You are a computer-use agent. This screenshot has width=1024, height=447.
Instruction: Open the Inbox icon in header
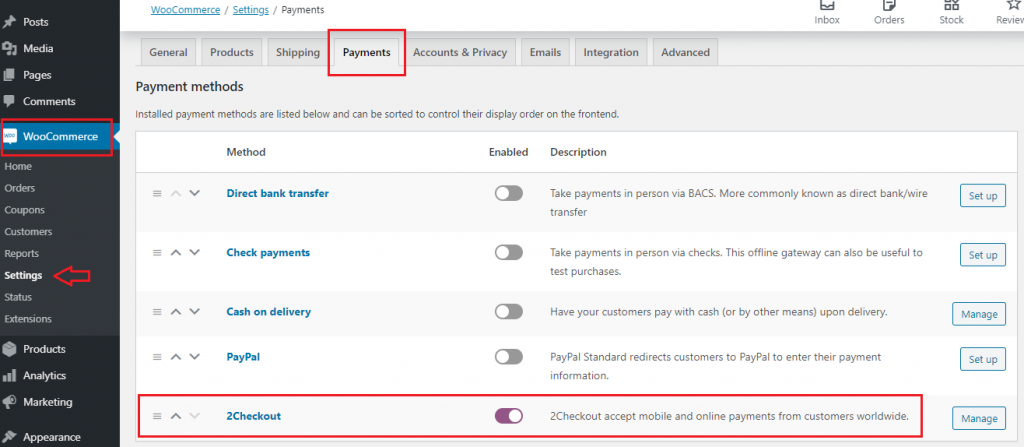(827, 12)
